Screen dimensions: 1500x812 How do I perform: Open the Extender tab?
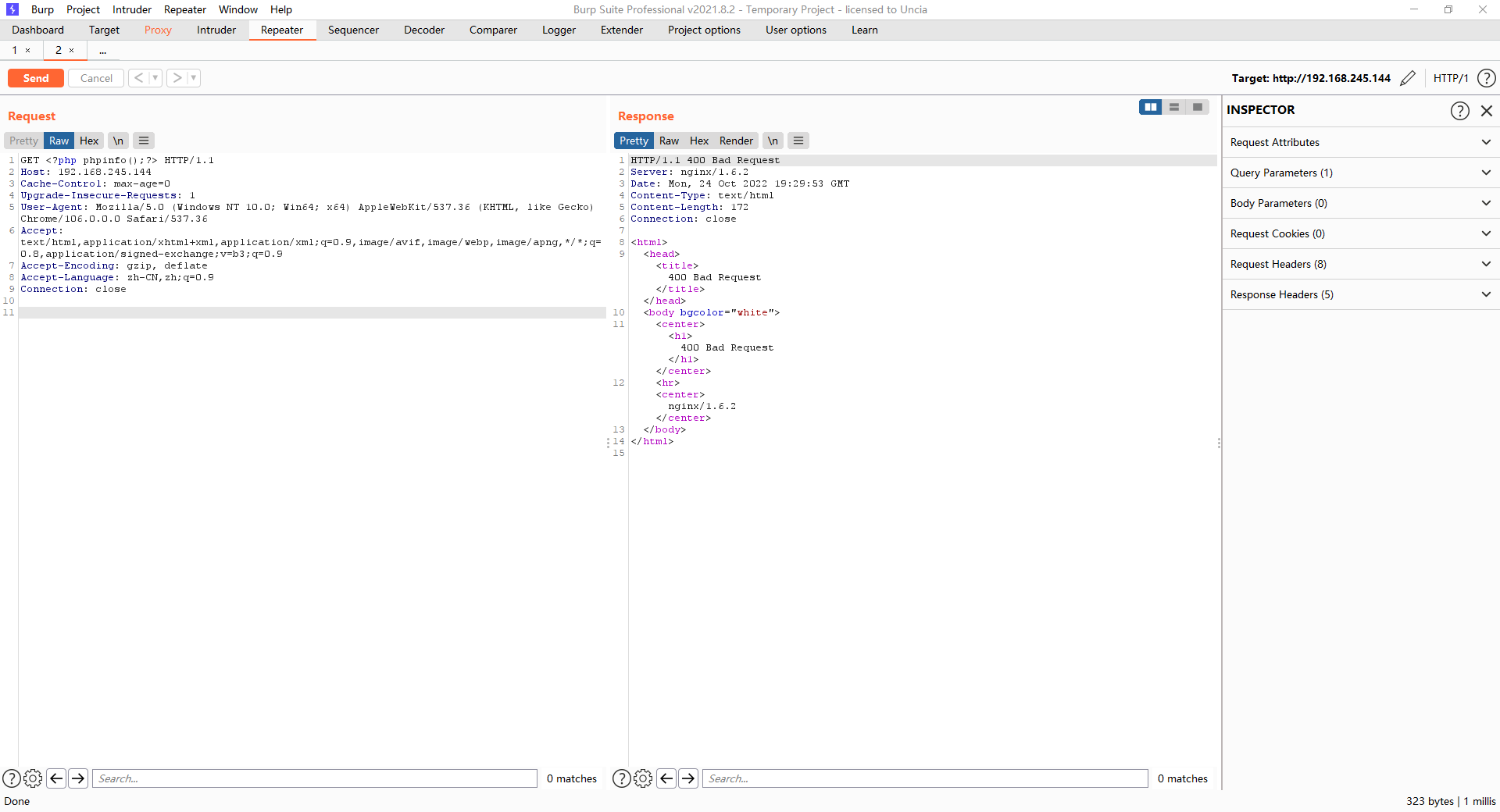pyautogui.click(x=622, y=30)
